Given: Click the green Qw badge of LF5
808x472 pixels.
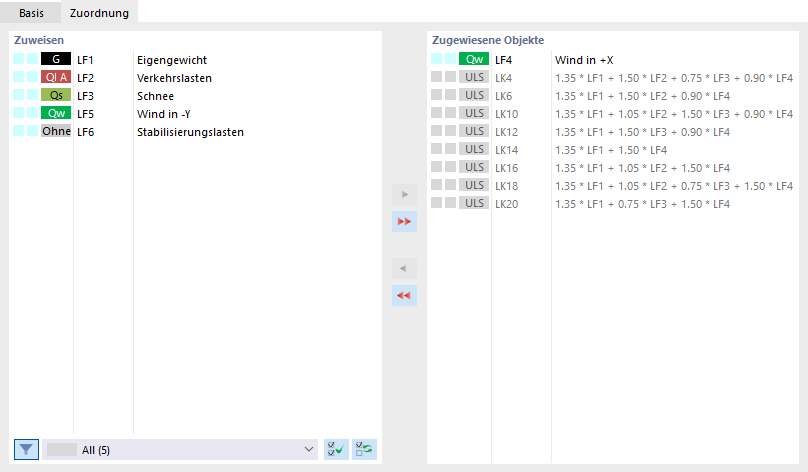Looking at the screenshot, I should (x=56, y=113).
